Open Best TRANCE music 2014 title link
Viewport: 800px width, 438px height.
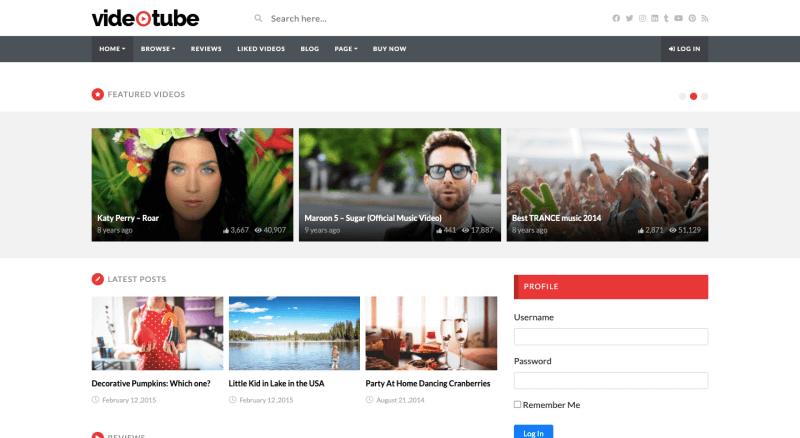tap(557, 218)
